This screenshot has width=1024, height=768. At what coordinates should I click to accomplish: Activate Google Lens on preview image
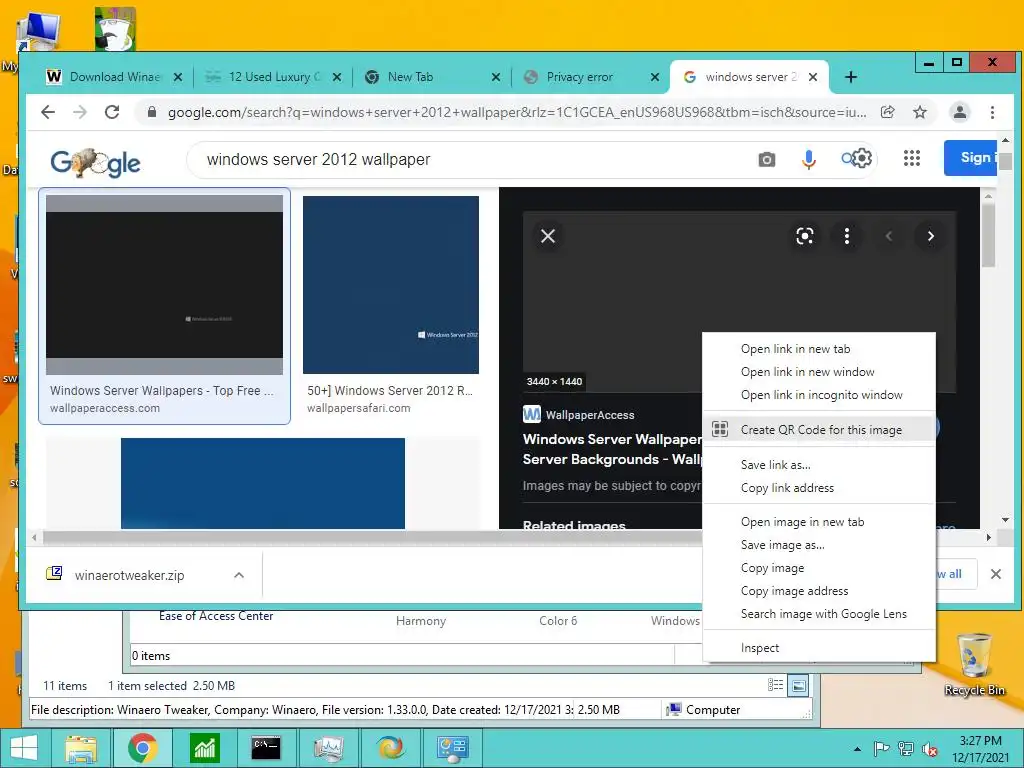tap(805, 236)
